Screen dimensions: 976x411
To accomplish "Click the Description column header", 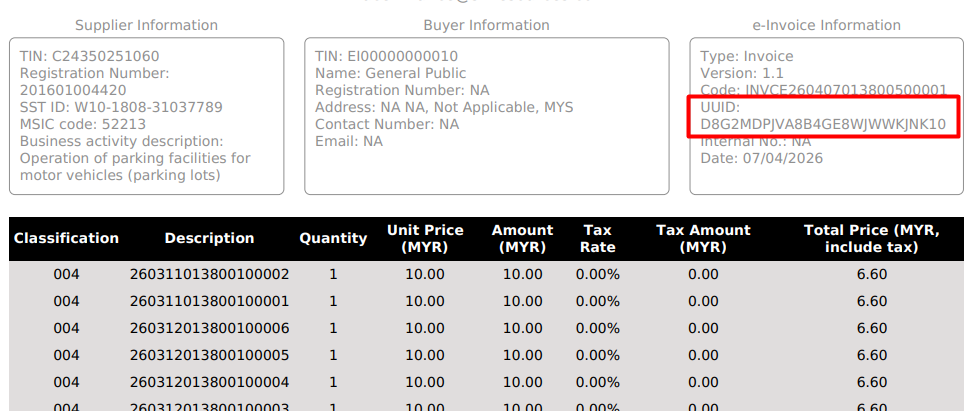I will 210,238.
